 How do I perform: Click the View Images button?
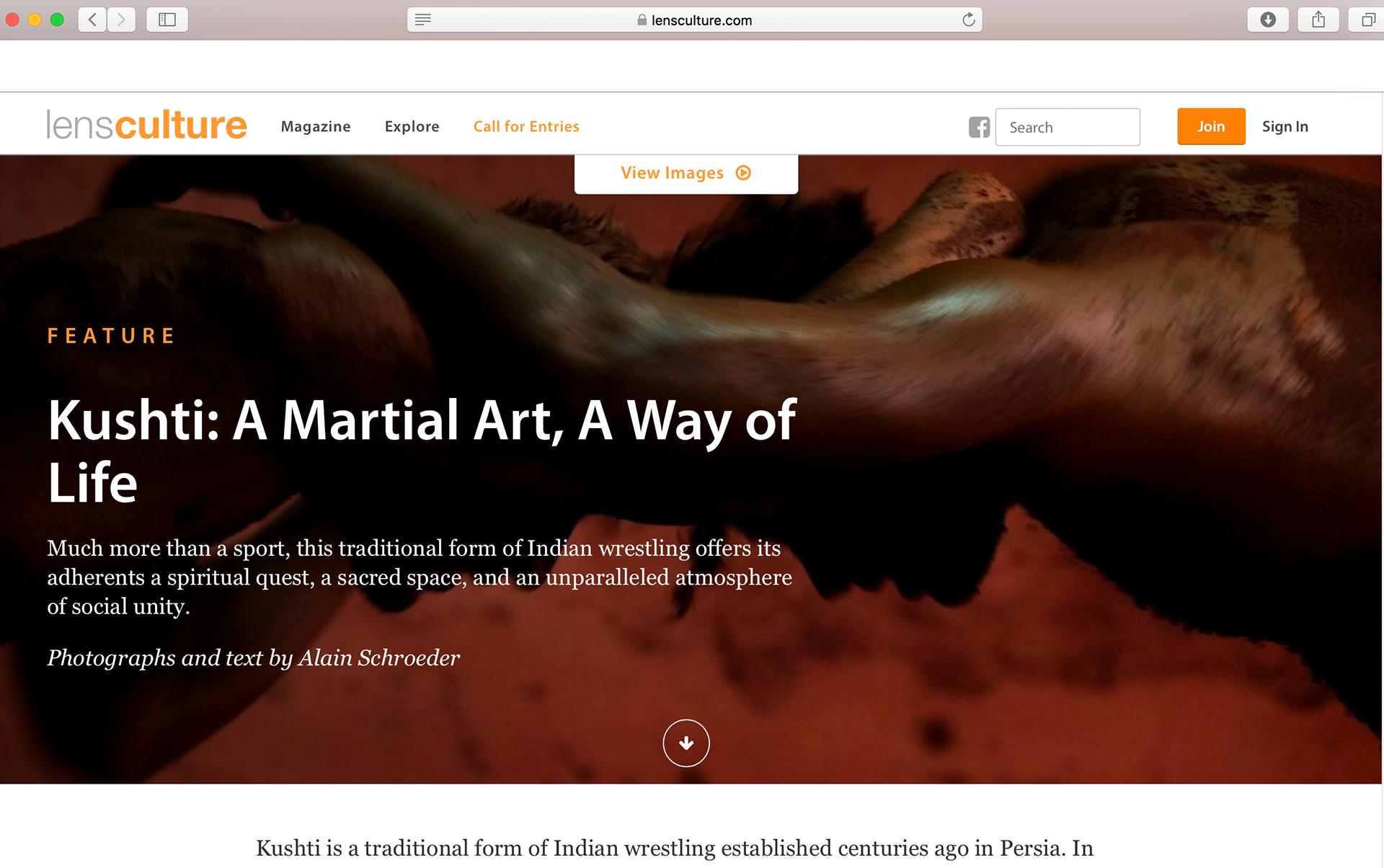[686, 173]
